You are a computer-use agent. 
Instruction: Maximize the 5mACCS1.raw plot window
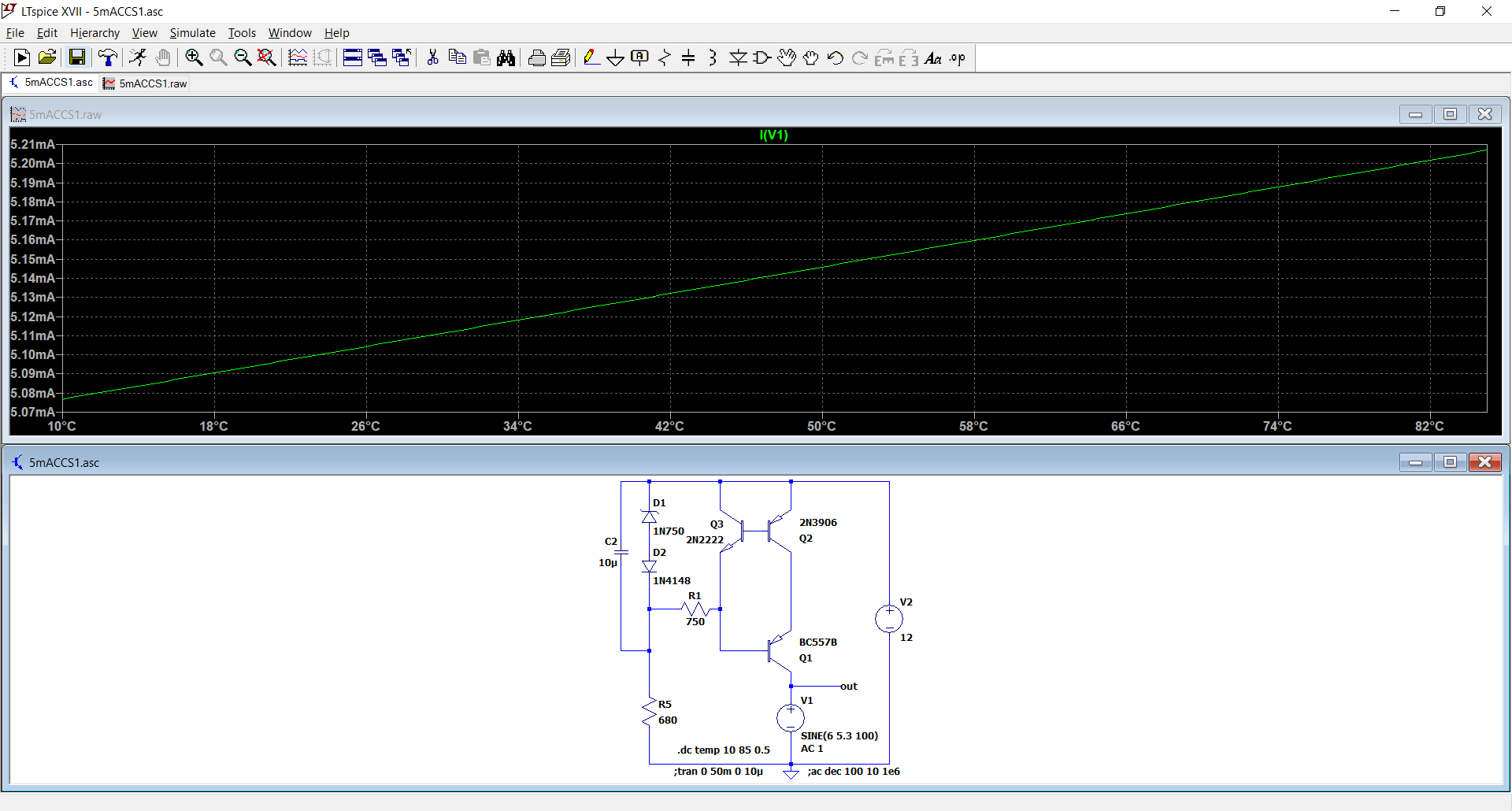click(1450, 114)
